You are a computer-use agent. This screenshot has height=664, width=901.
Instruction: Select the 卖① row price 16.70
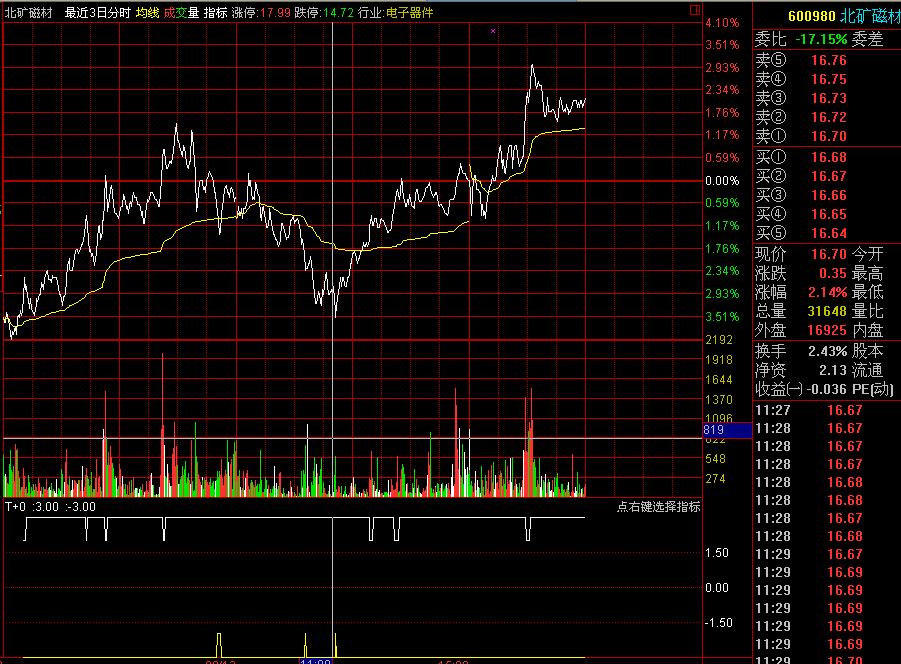pyautogui.click(x=829, y=136)
